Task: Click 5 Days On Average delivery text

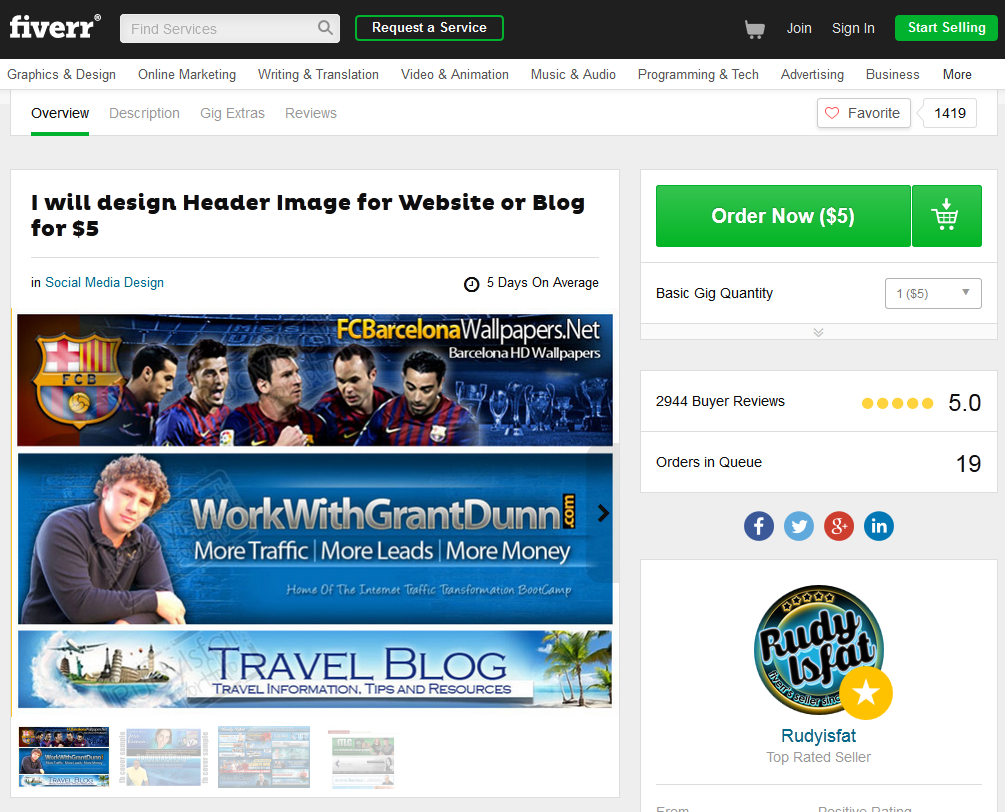Action: point(542,283)
